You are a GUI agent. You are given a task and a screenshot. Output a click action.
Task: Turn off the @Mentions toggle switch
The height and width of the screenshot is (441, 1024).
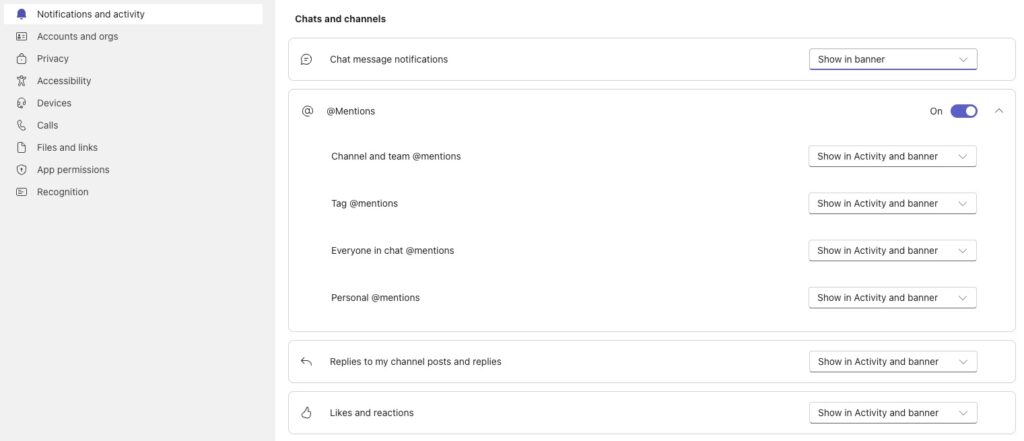[x=963, y=111]
